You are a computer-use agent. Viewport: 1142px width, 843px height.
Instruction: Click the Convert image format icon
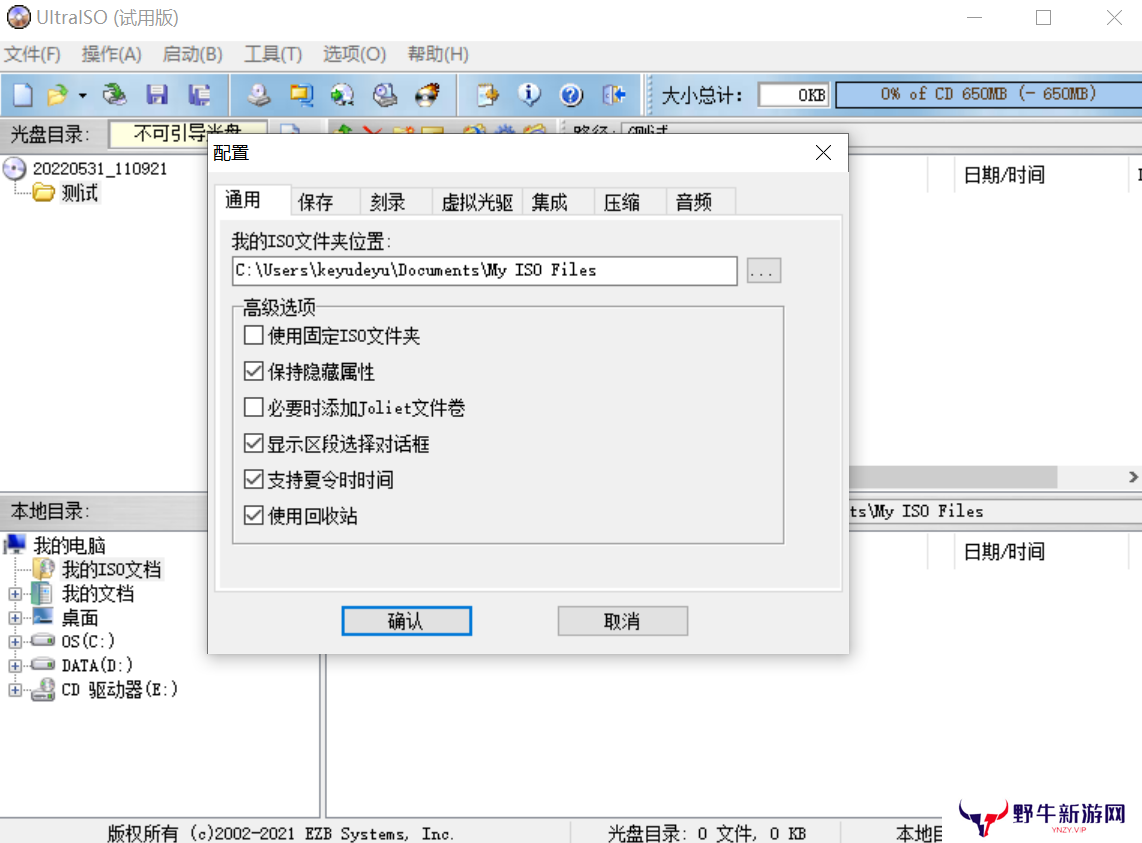(x=301, y=95)
